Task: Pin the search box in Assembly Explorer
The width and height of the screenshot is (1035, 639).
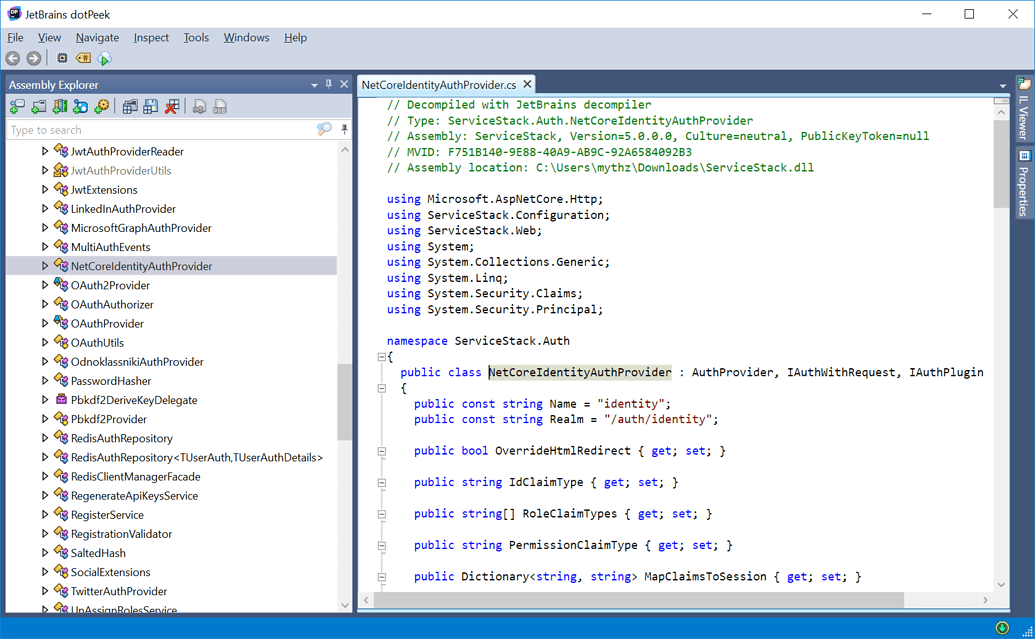Action: (345, 129)
